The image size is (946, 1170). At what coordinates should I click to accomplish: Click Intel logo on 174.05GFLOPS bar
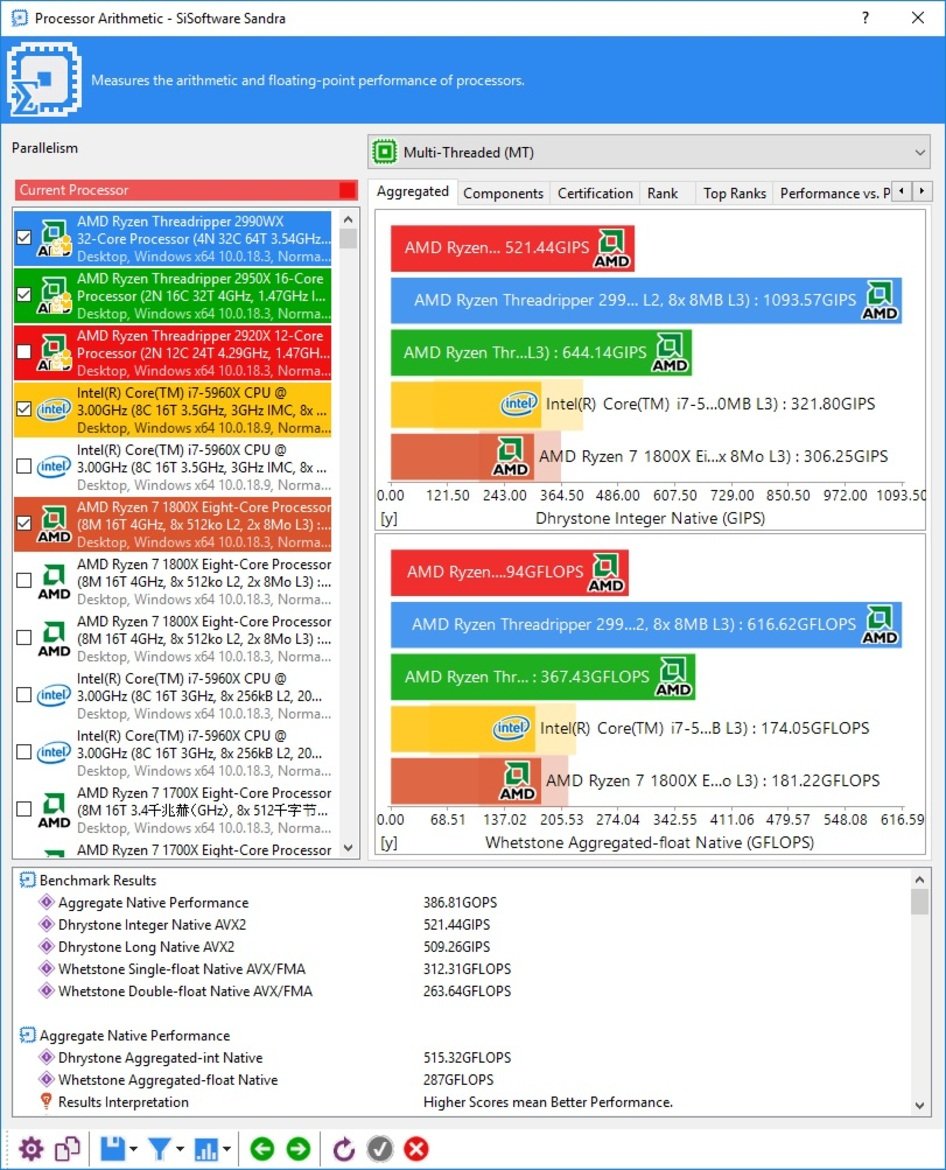point(512,728)
